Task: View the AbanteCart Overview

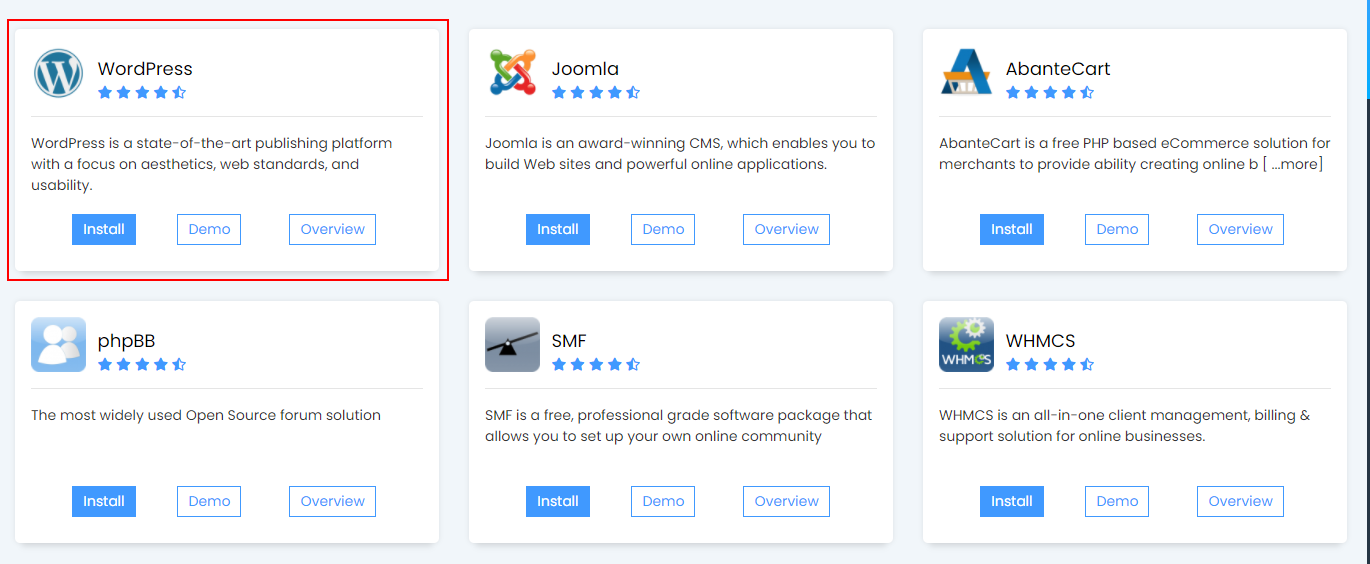Action: (x=1240, y=229)
